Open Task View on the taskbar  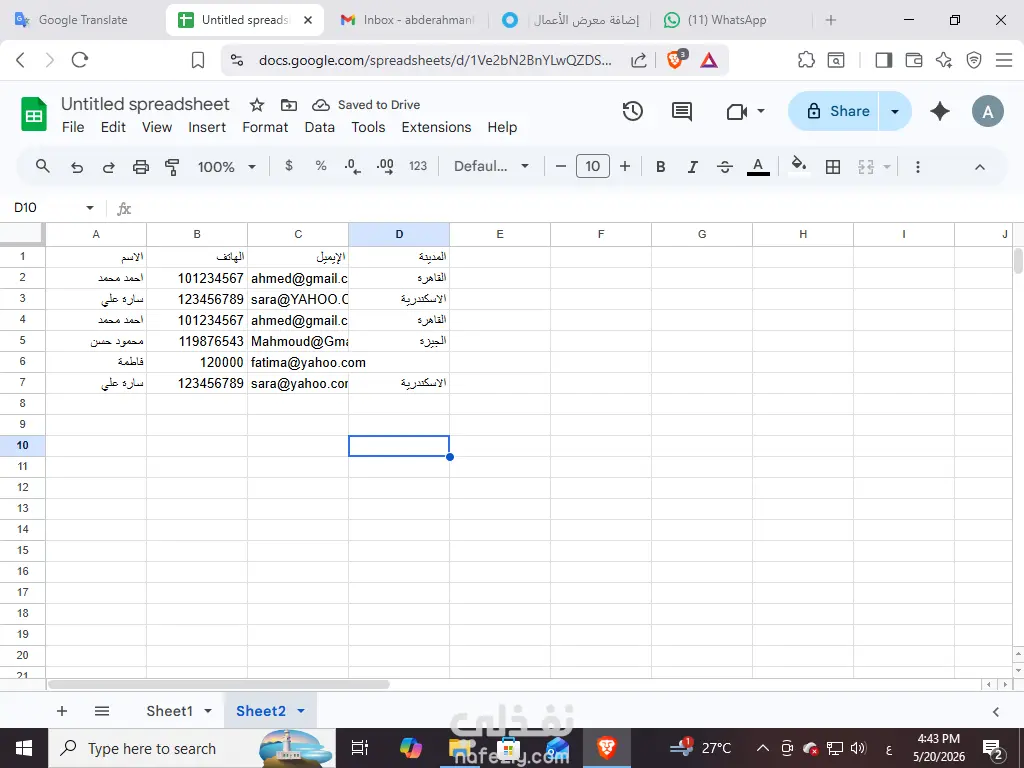[x=360, y=748]
